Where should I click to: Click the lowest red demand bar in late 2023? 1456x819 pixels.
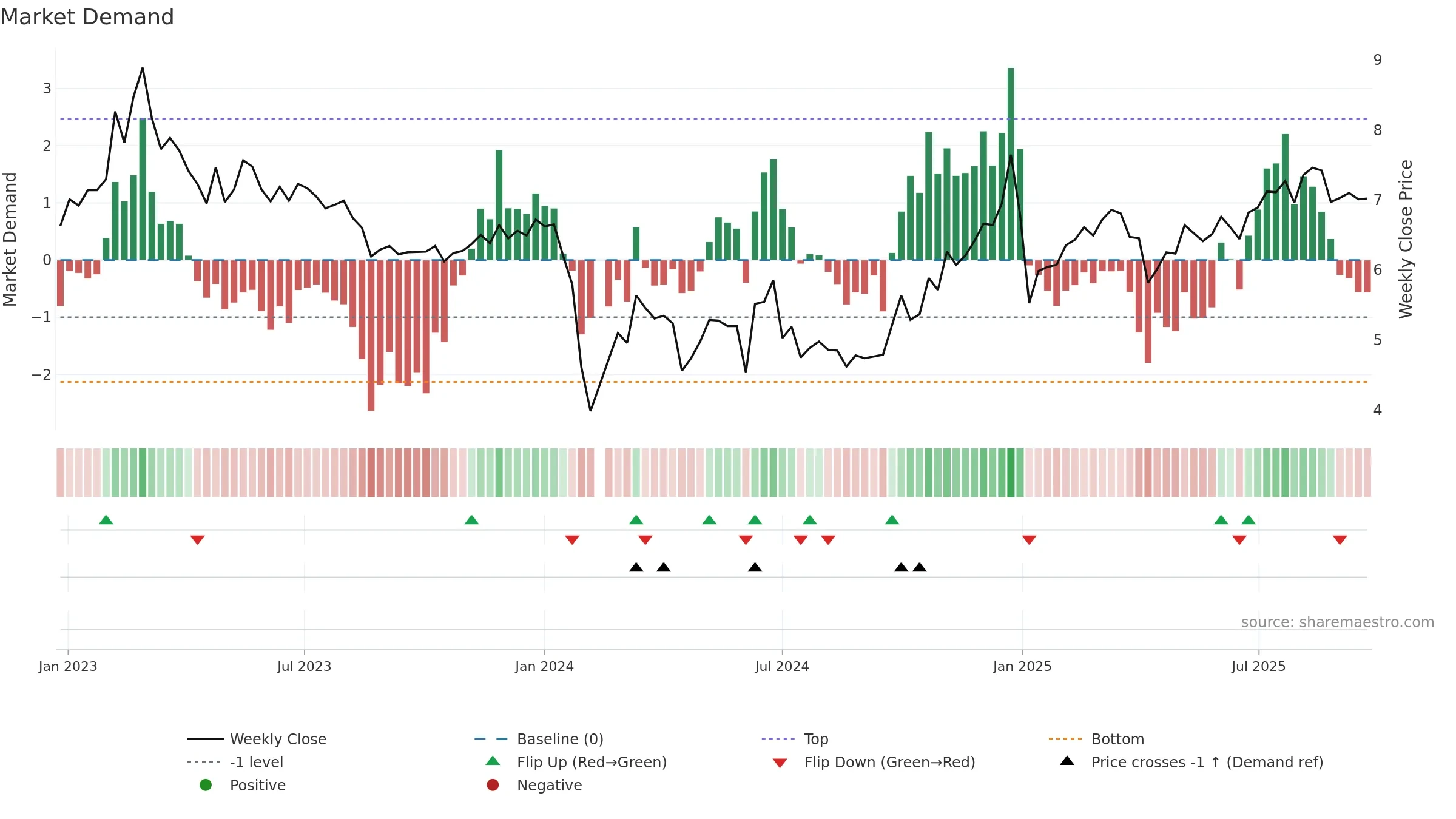click(x=371, y=335)
